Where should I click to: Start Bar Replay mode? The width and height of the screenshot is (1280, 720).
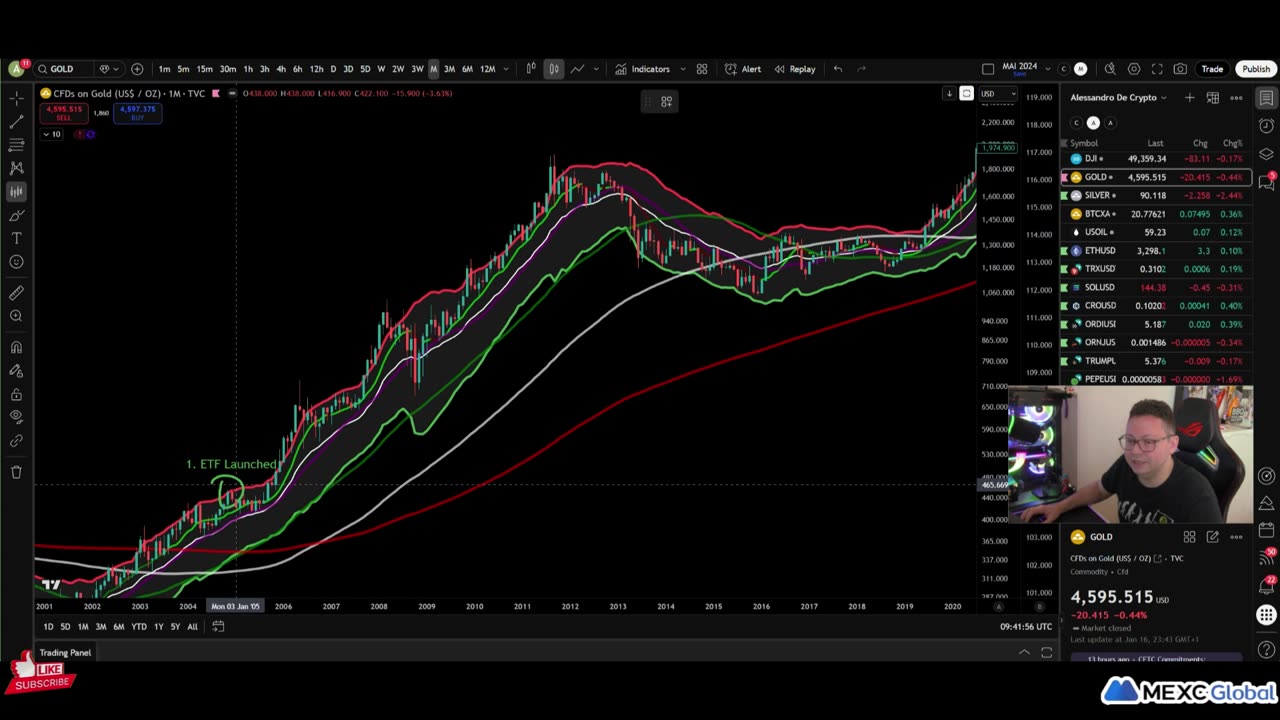[x=794, y=69]
